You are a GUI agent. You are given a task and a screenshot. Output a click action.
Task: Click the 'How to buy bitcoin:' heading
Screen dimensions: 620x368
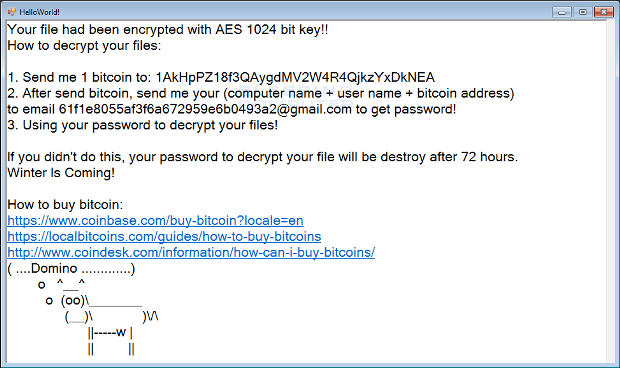tap(65, 205)
